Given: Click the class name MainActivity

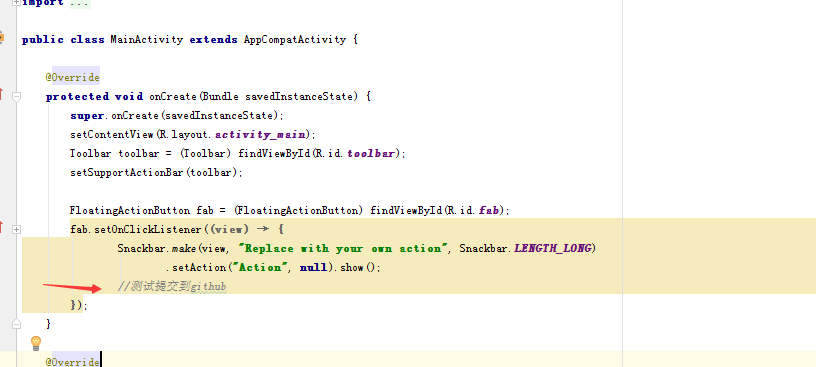Looking at the screenshot, I should pos(146,40).
